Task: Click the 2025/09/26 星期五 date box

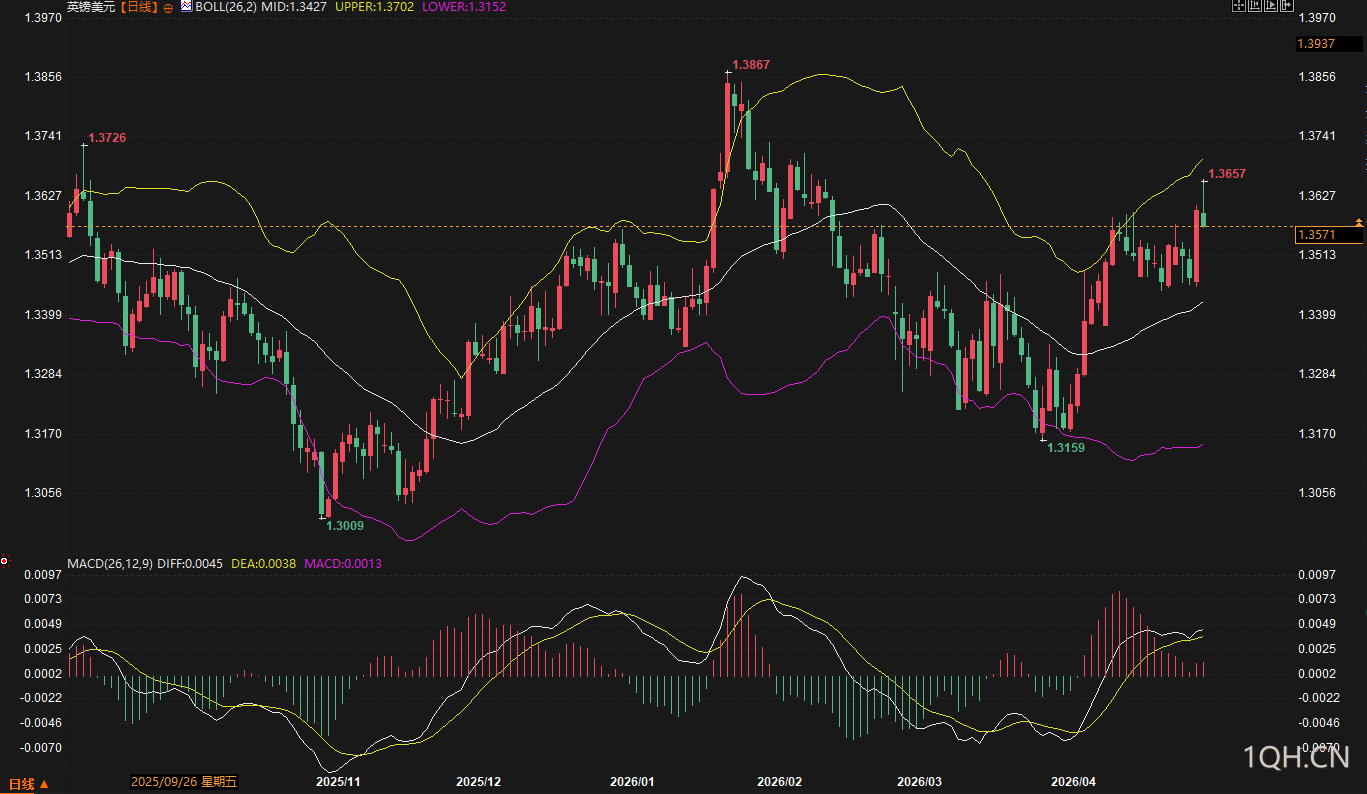Action: point(185,781)
